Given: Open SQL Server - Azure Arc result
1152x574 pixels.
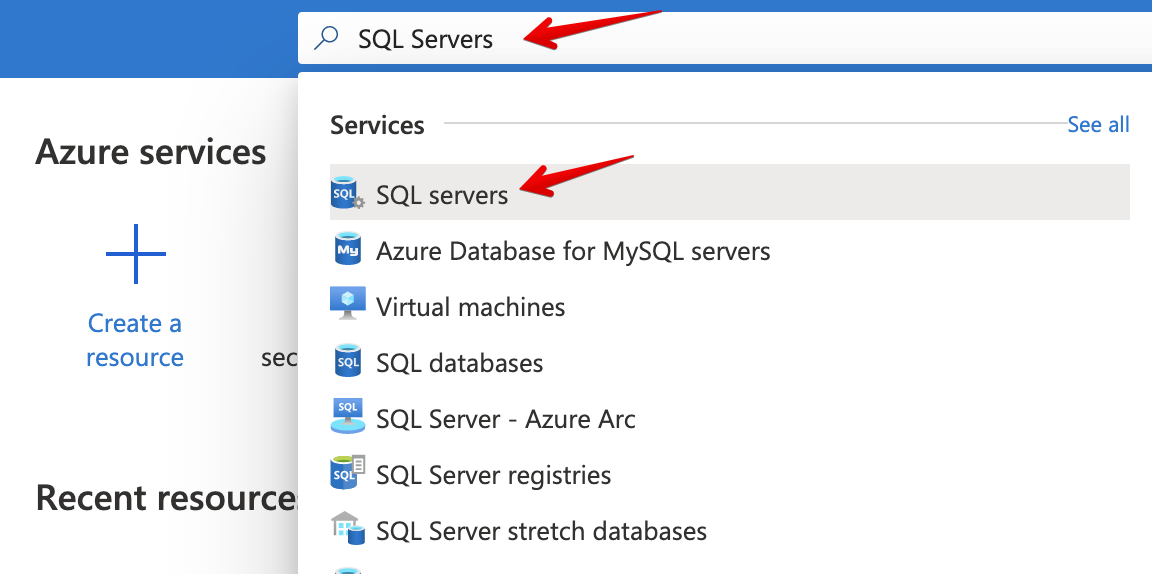Looking at the screenshot, I should point(505,418).
